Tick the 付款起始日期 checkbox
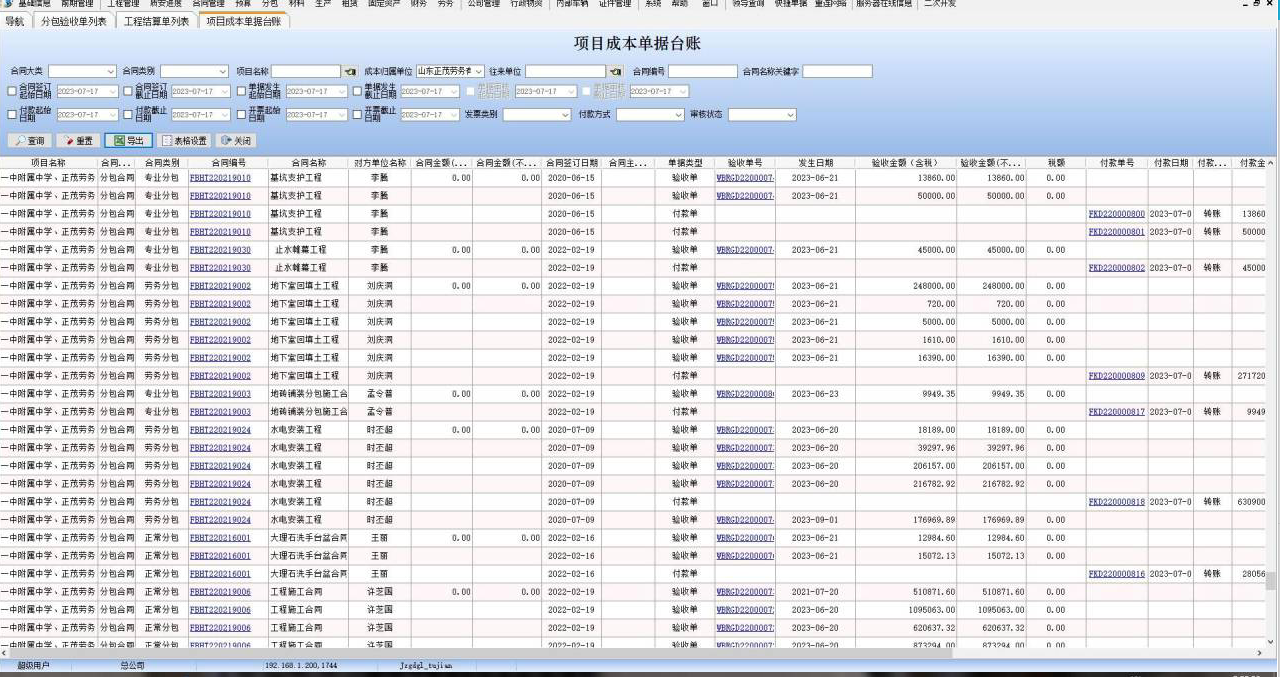This screenshot has width=1280, height=677. tap(12, 114)
